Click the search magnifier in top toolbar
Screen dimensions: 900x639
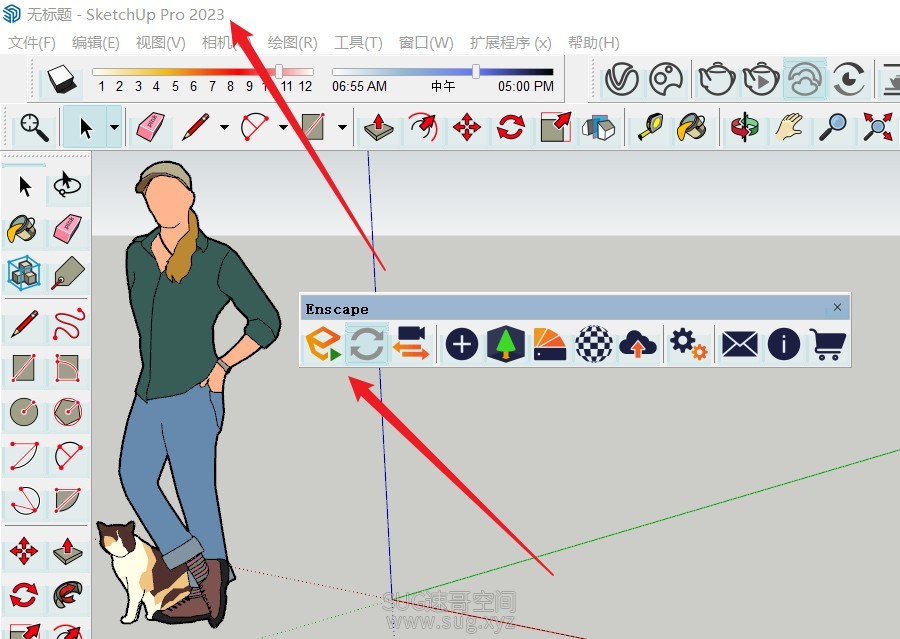tap(34, 127)
